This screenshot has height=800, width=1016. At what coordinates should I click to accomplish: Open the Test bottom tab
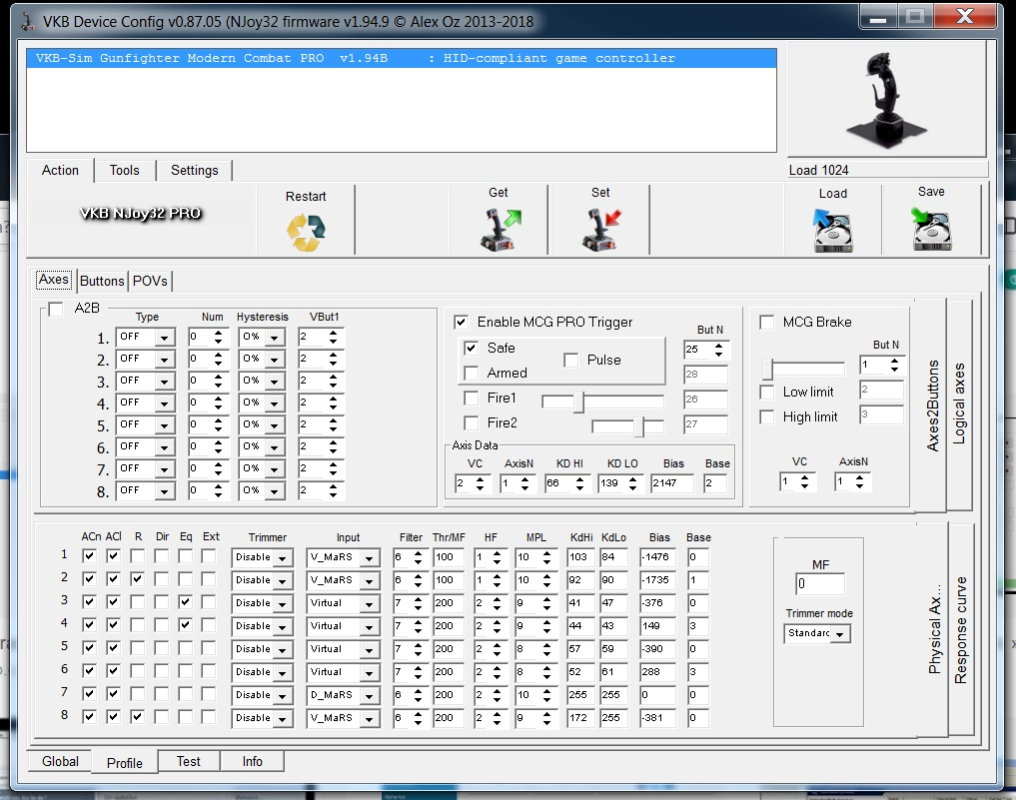189,762
